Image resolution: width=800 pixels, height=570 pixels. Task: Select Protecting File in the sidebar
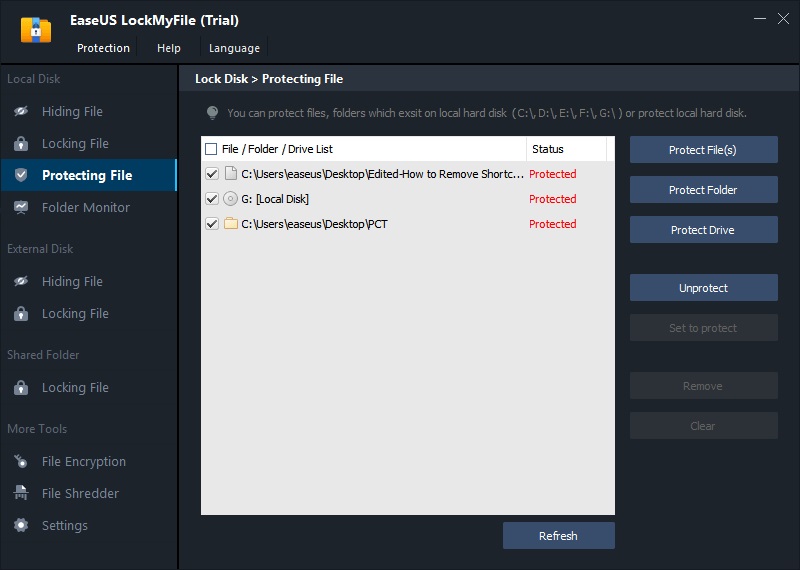[x=88, y=175]
